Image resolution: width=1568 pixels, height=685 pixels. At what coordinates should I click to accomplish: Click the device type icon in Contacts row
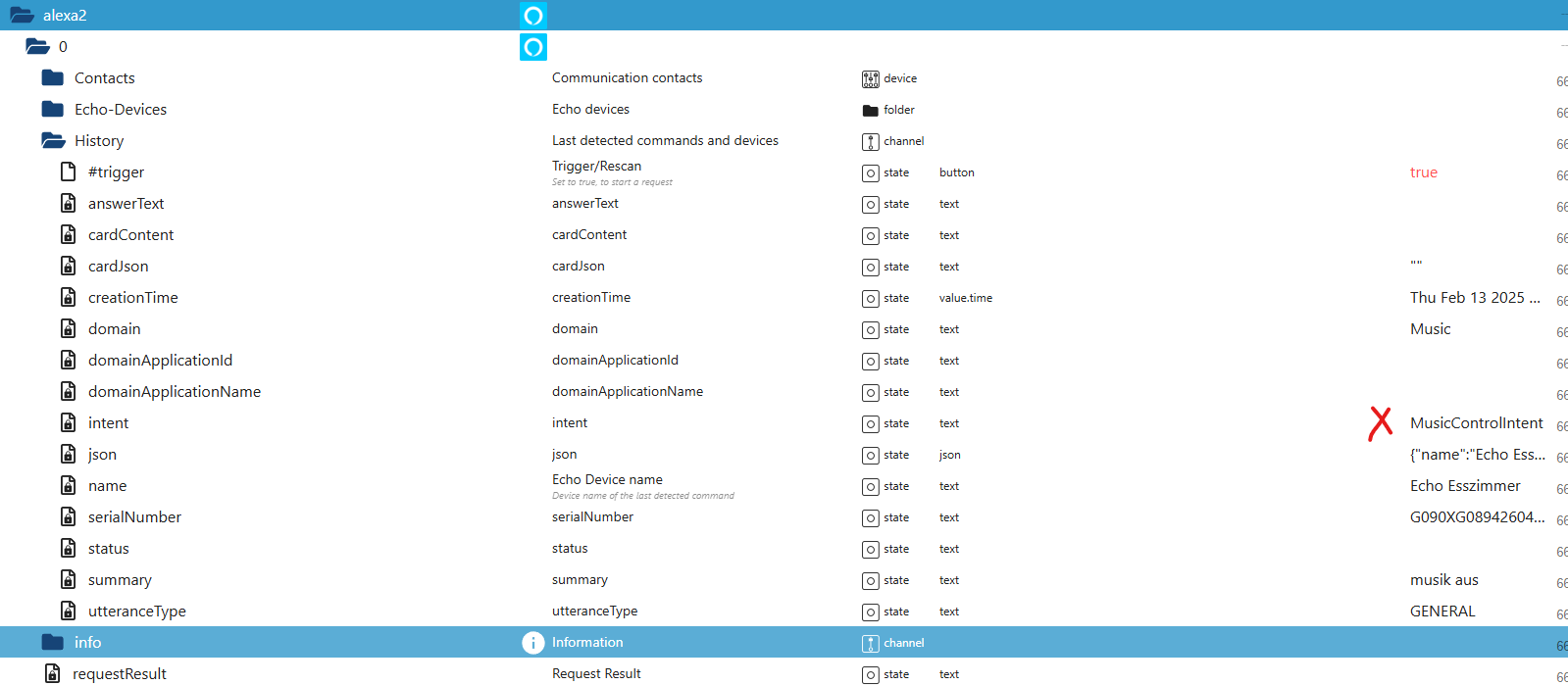(871, 79)
